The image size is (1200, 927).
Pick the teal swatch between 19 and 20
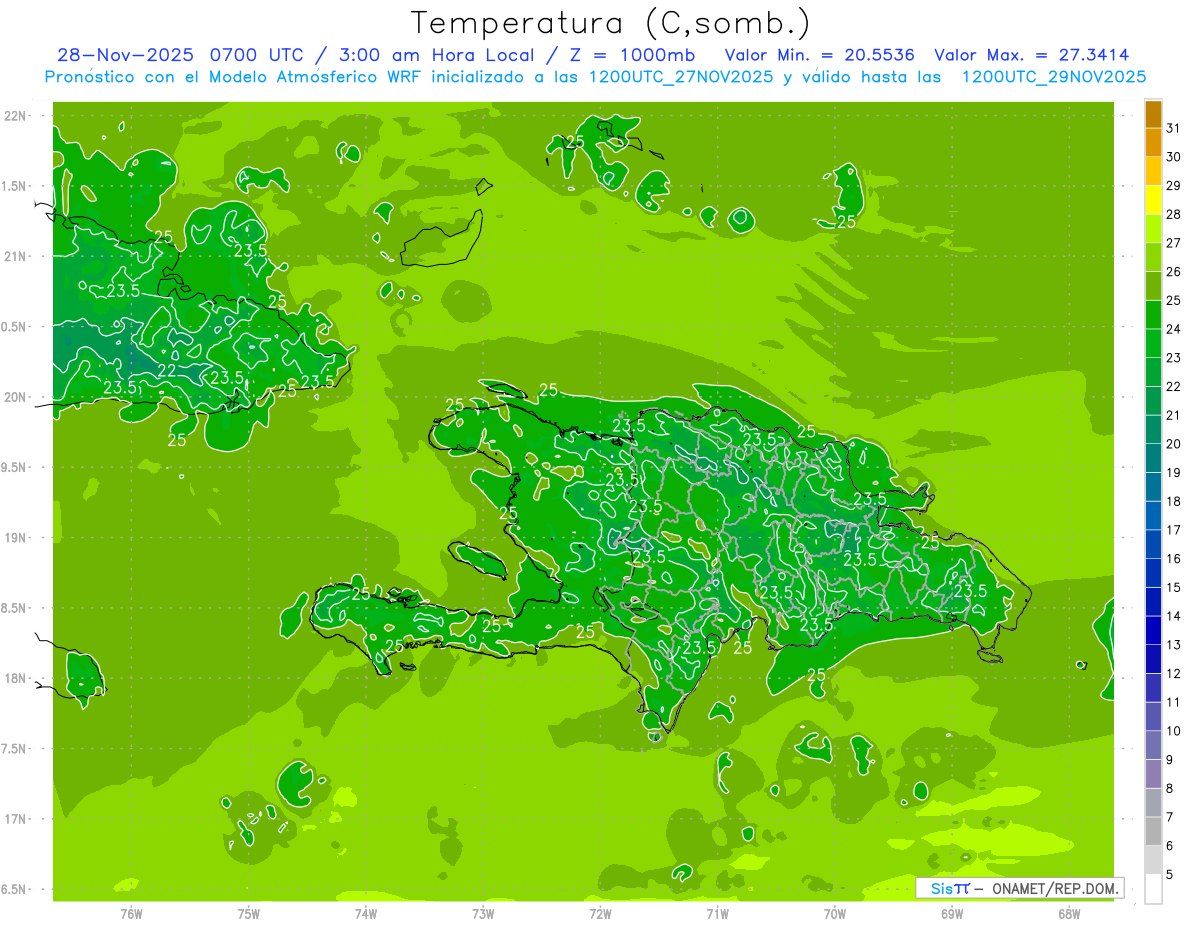click(1153, 458)
